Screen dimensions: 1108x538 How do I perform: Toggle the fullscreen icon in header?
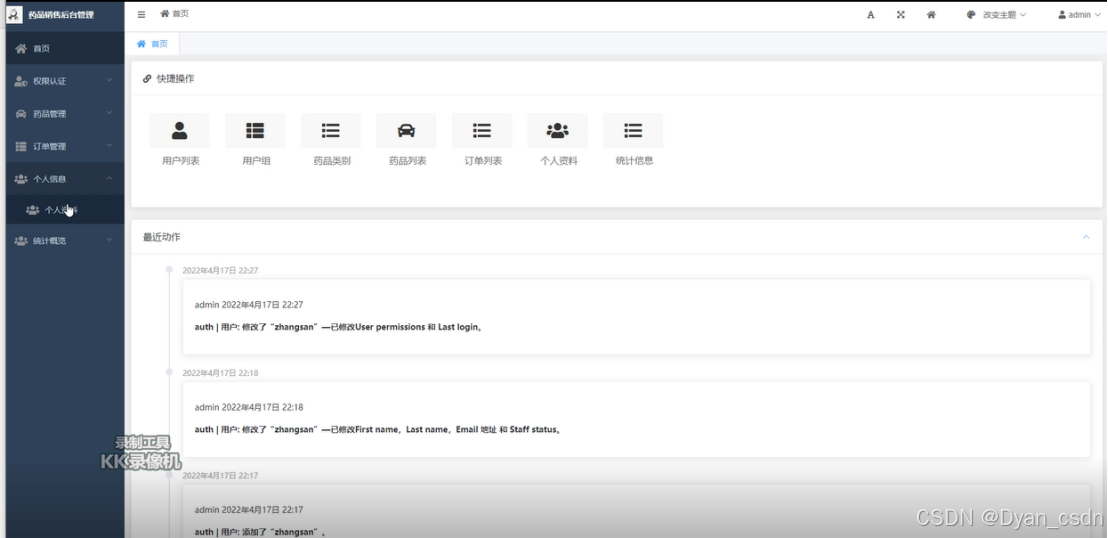901,15
